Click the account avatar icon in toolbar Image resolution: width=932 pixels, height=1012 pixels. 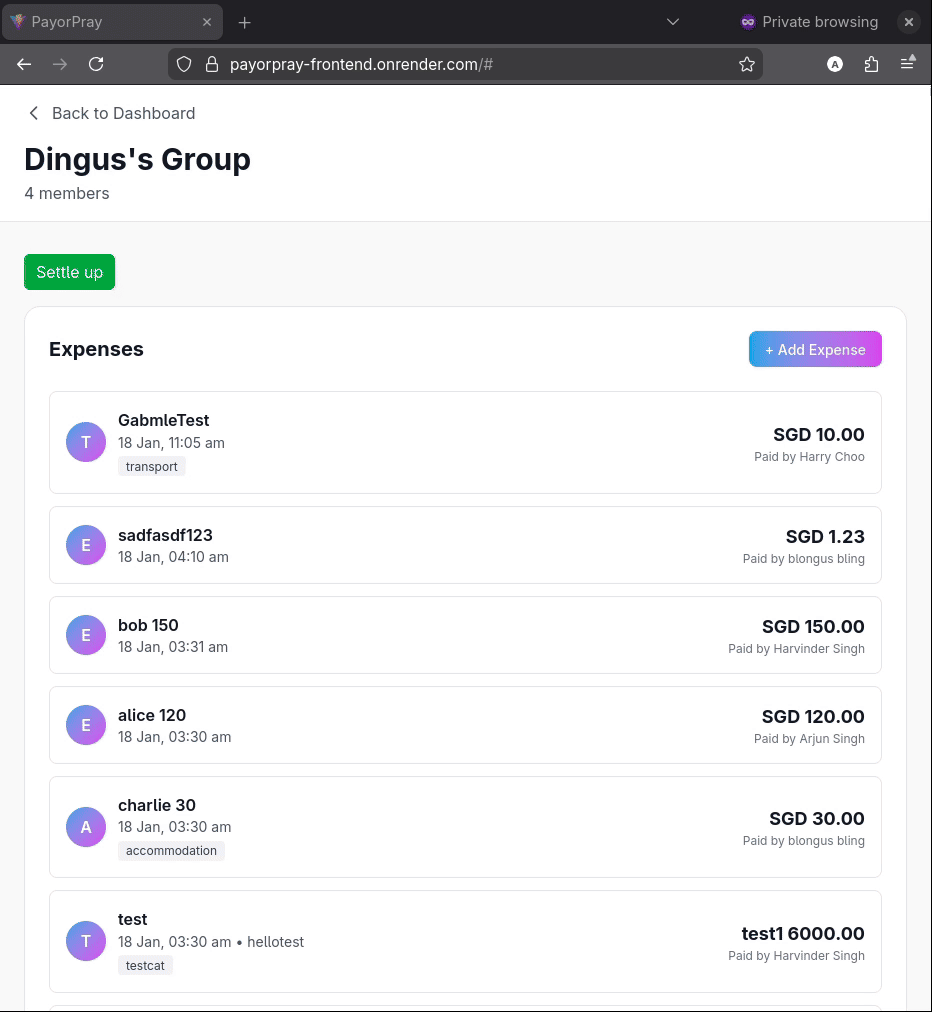(835, 64)
